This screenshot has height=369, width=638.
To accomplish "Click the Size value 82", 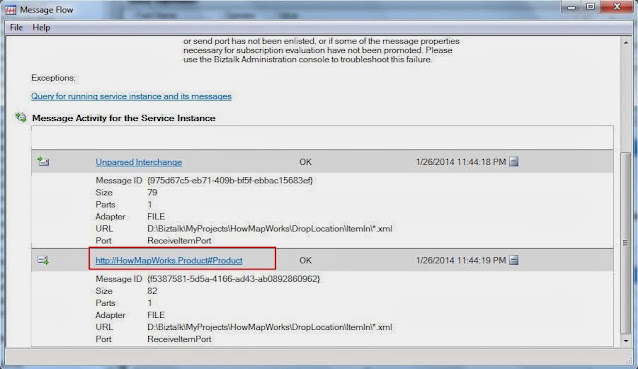I will tap(152, 291).
